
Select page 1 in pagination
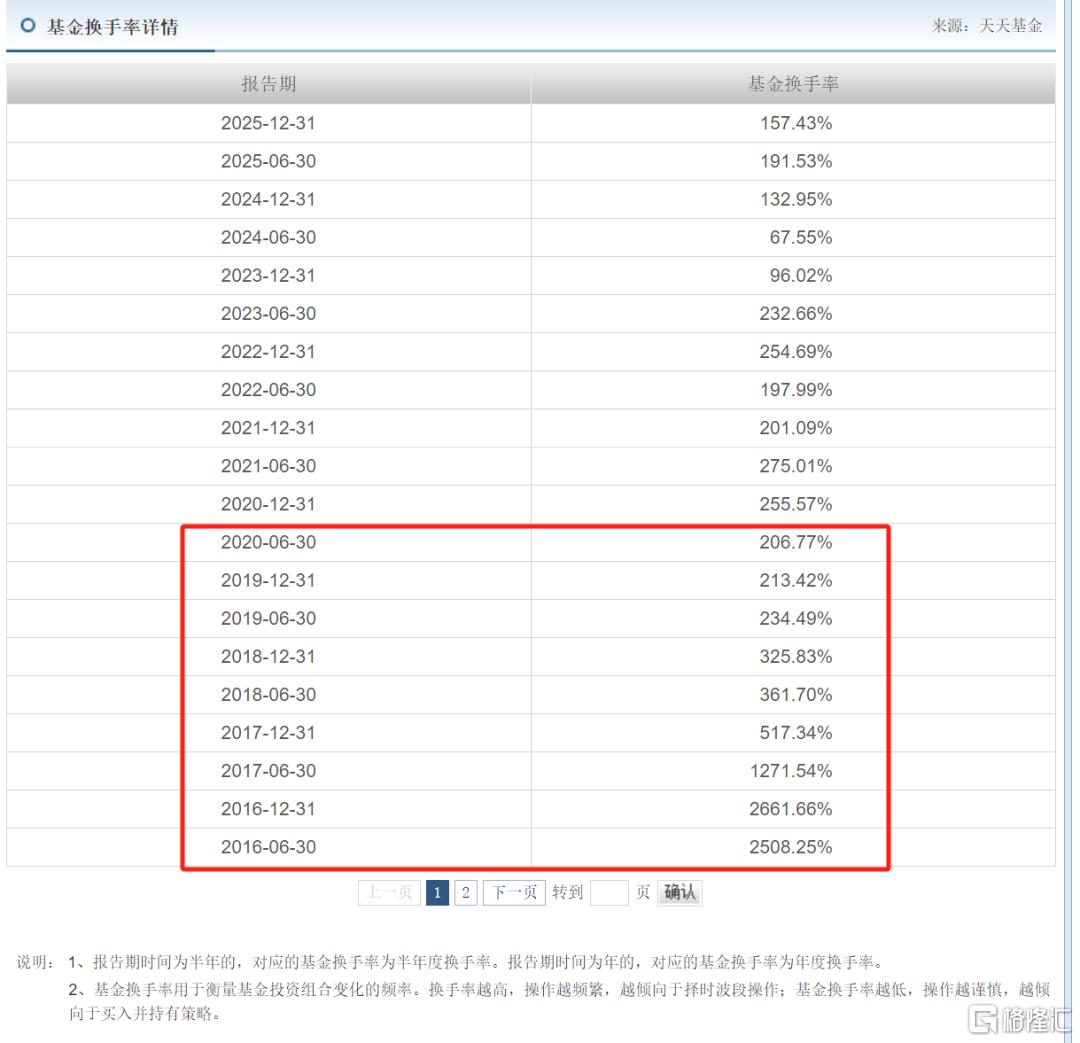[437, 893]
